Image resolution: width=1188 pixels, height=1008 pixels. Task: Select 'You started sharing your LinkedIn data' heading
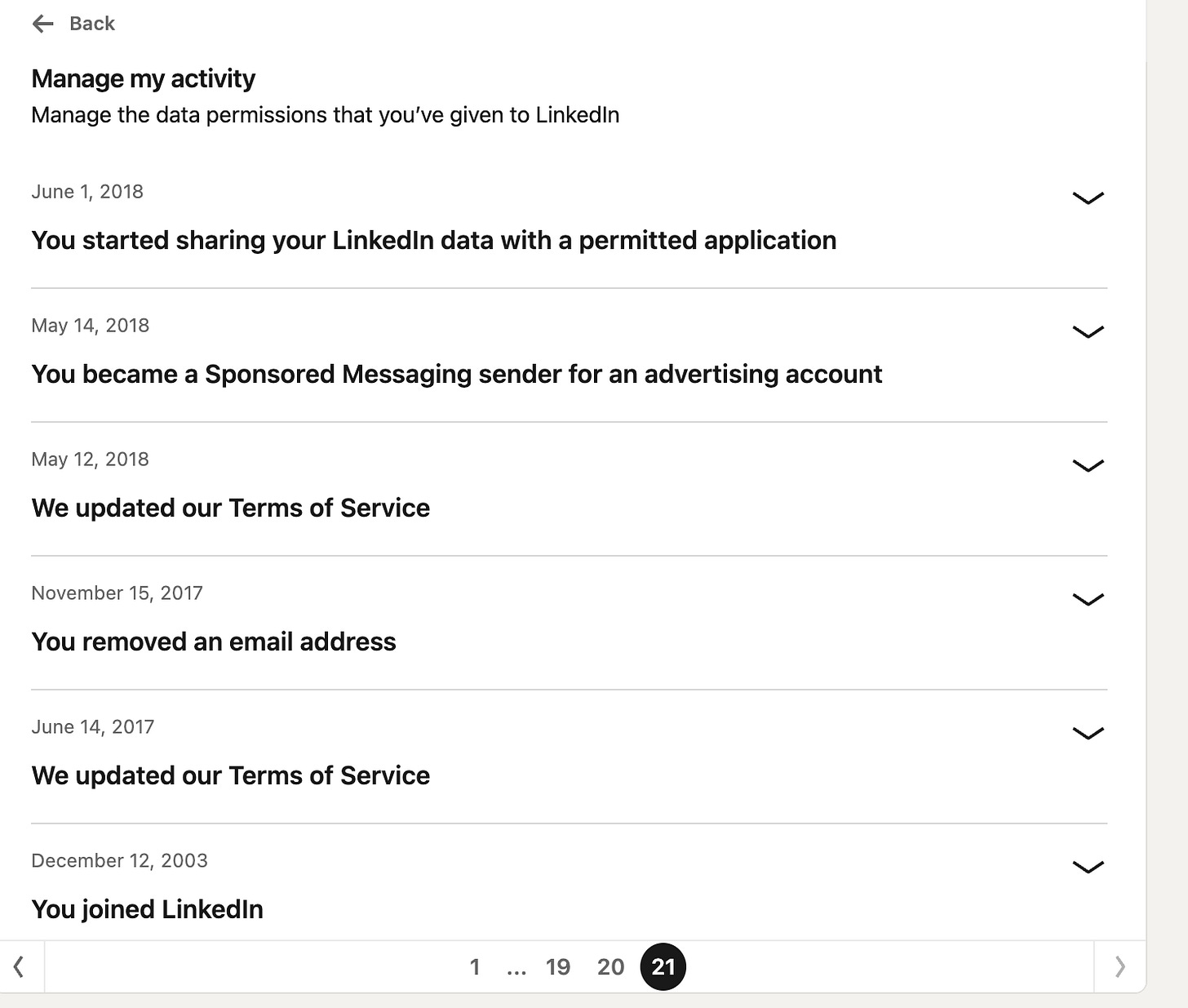click(434, 240)
